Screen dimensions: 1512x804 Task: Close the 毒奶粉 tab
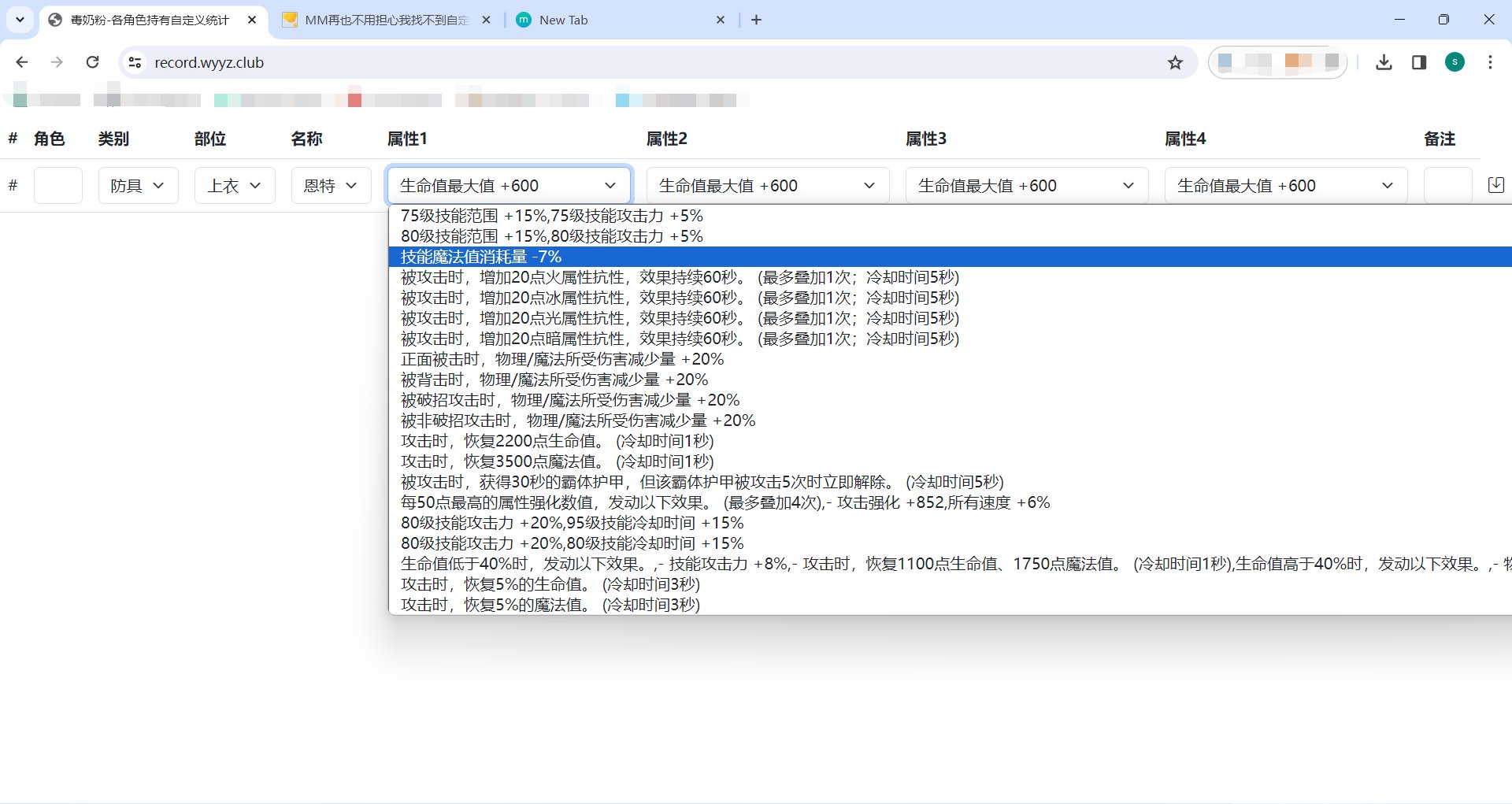252,20
